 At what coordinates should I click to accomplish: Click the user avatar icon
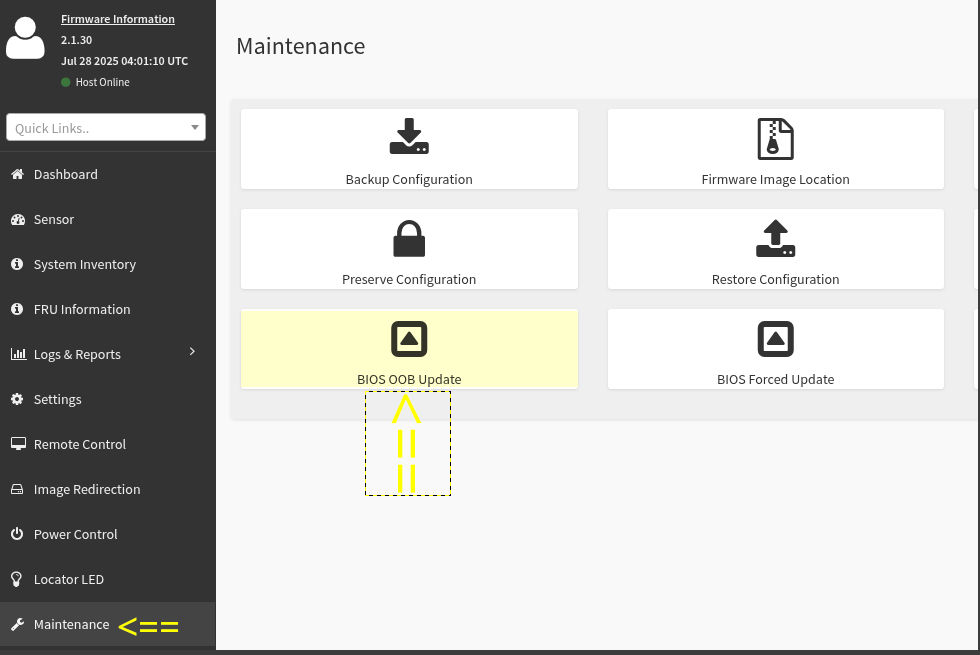[25, 38]
